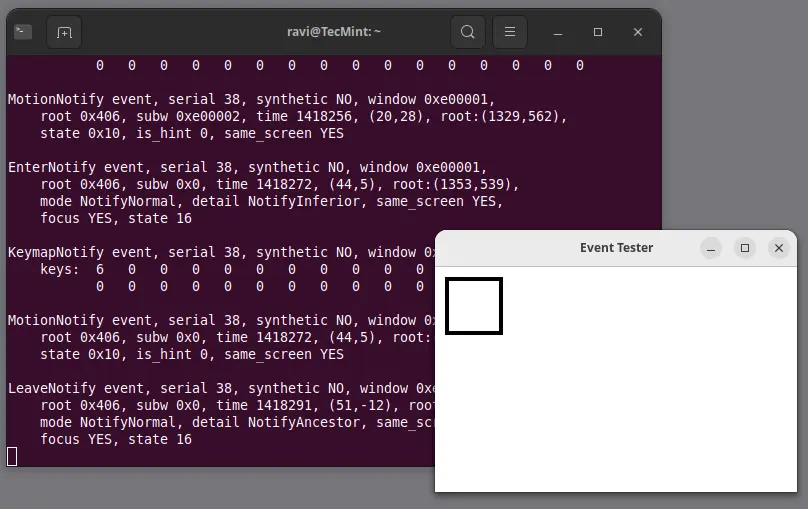Close the ravi@TecMint terminal window
Viewport: 808px width, 509px height.
637,32
